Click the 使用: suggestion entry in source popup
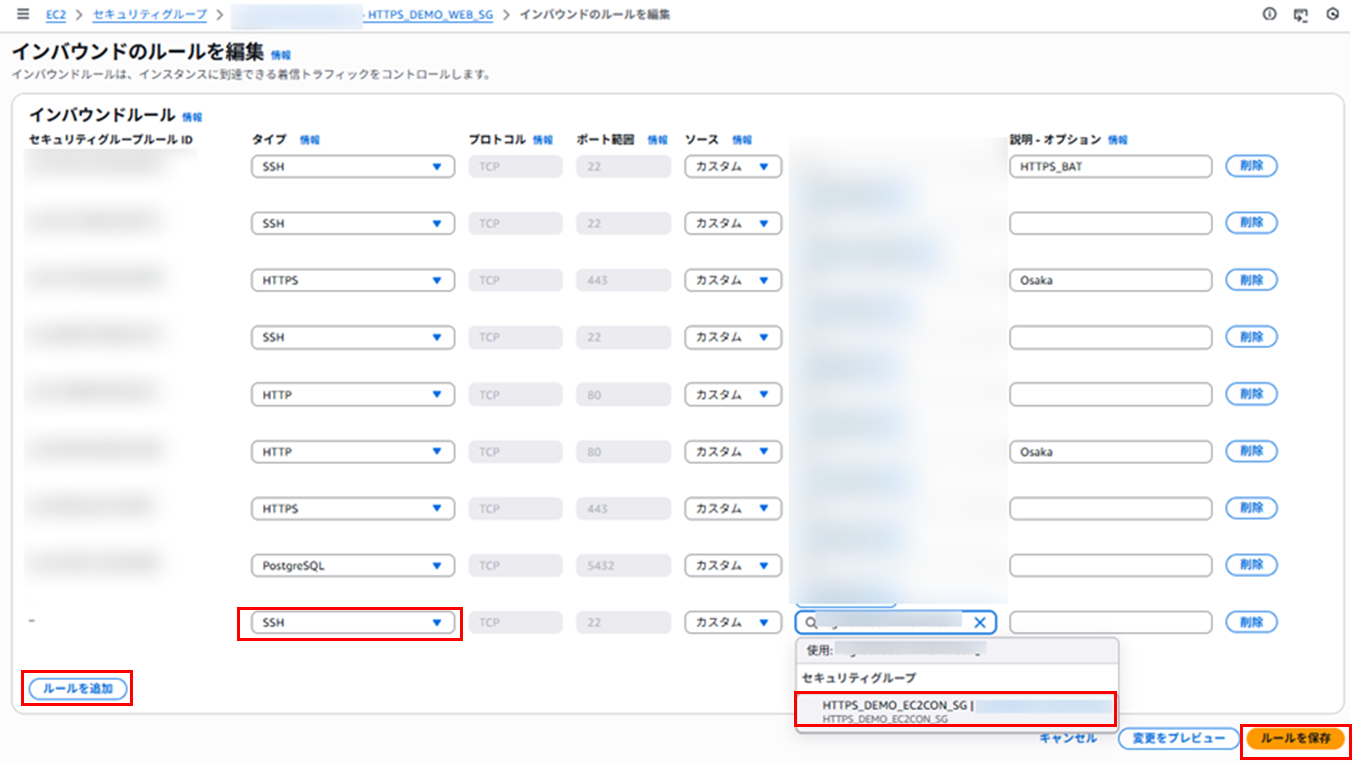The image size is (1352, 764). (956, 650)
